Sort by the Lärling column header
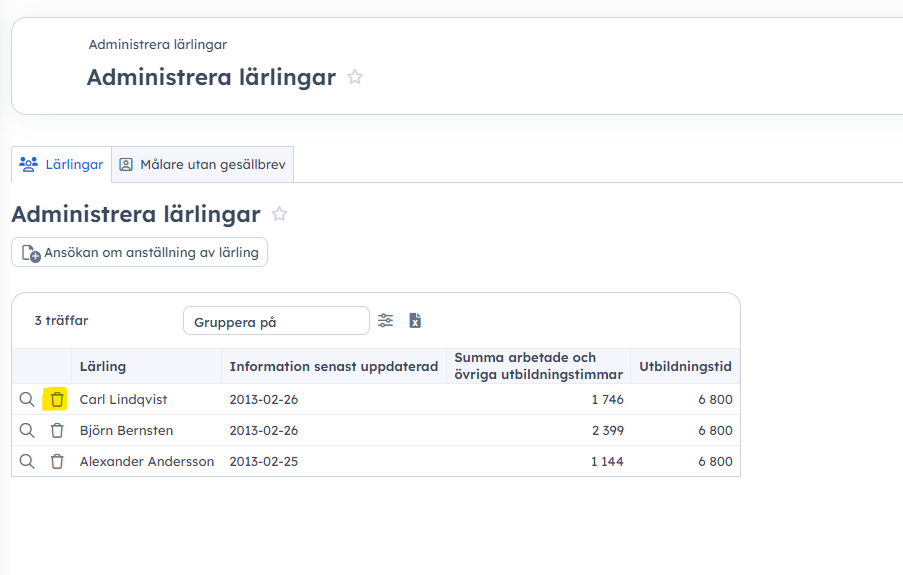This screenshot has height=575, width=903. coord(103,367)
